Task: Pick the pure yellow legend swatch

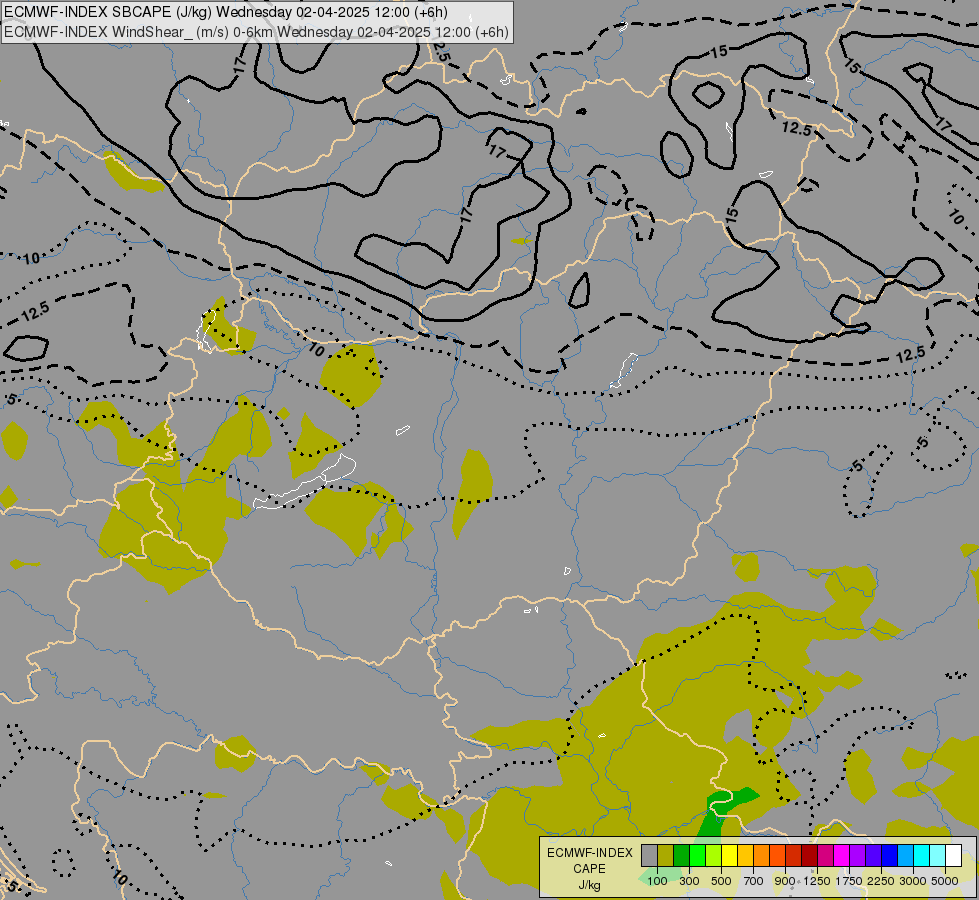Action: pyautogui.click(x=729, y=856)
